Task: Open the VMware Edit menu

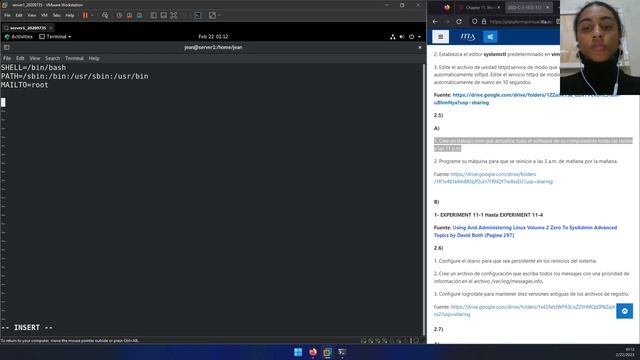Action: point(19,15)
